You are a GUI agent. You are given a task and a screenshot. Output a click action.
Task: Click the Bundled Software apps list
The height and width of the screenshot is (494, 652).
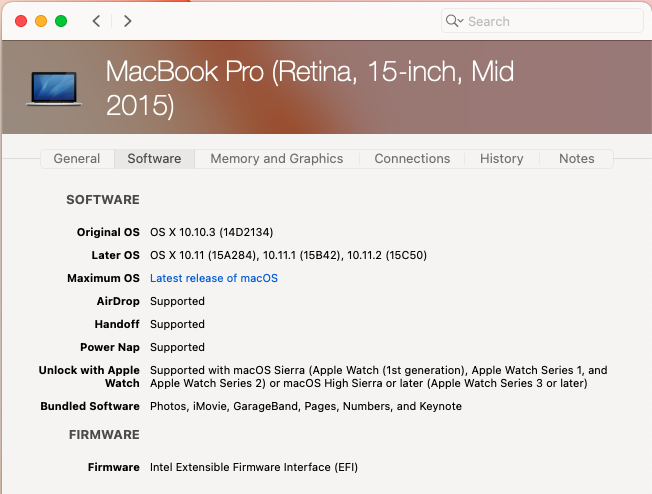[306, 406]
